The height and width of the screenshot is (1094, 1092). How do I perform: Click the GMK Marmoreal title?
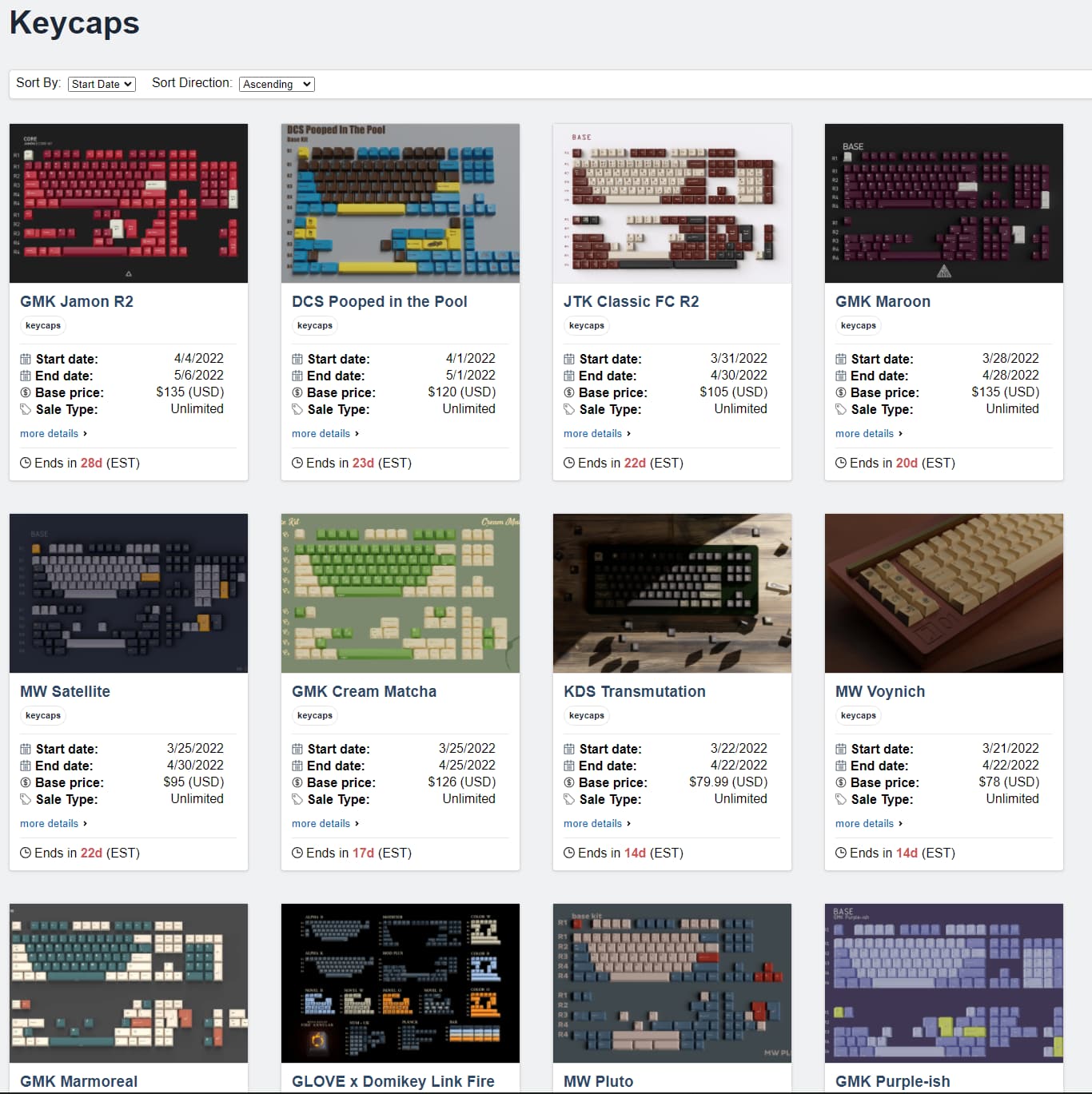(x=79, y=1081)
